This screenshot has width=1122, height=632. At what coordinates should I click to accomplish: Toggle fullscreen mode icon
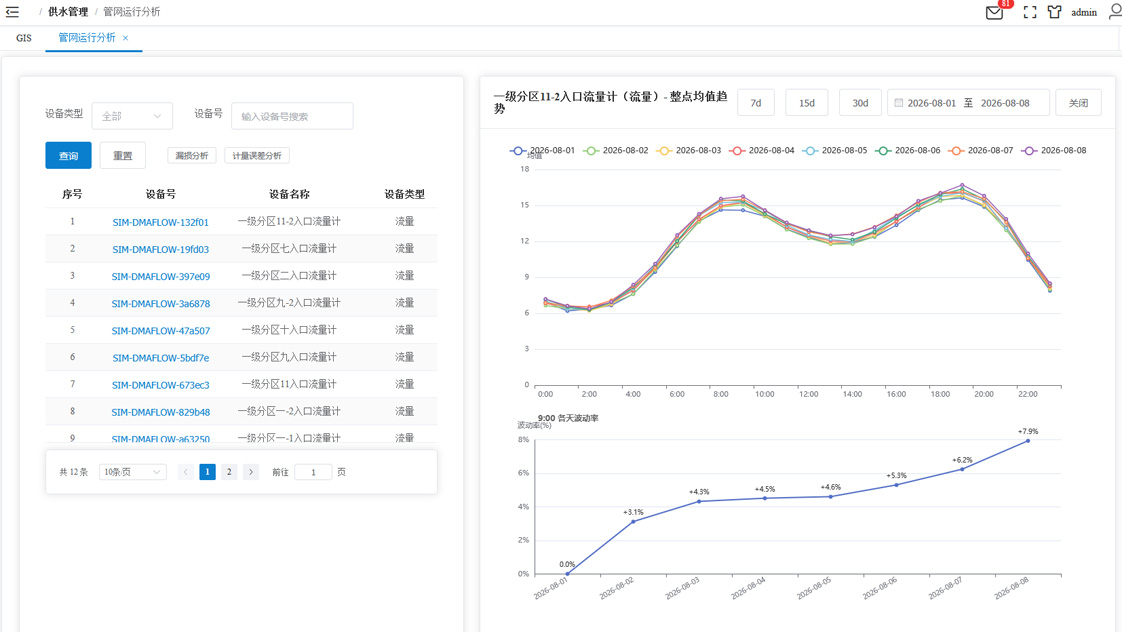(1030, 12)
